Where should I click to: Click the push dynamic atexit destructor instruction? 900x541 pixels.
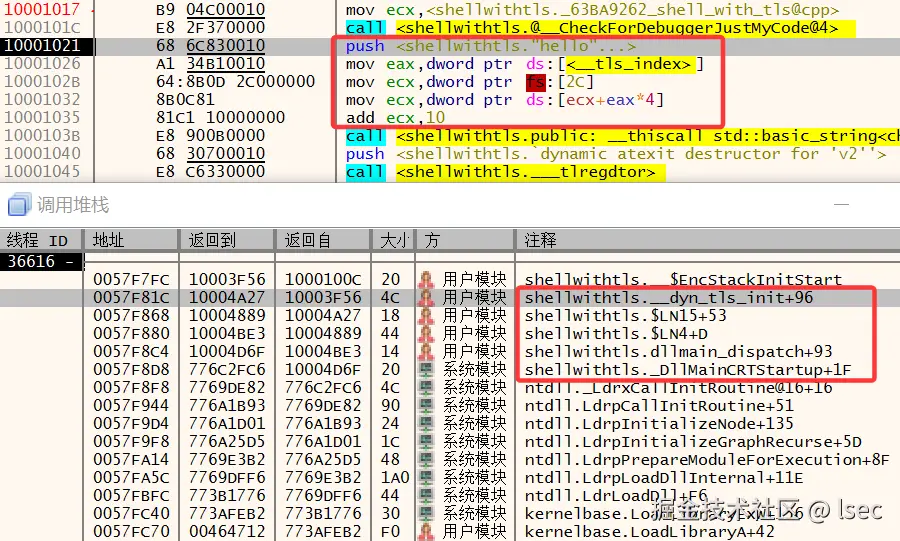[616, 153]
